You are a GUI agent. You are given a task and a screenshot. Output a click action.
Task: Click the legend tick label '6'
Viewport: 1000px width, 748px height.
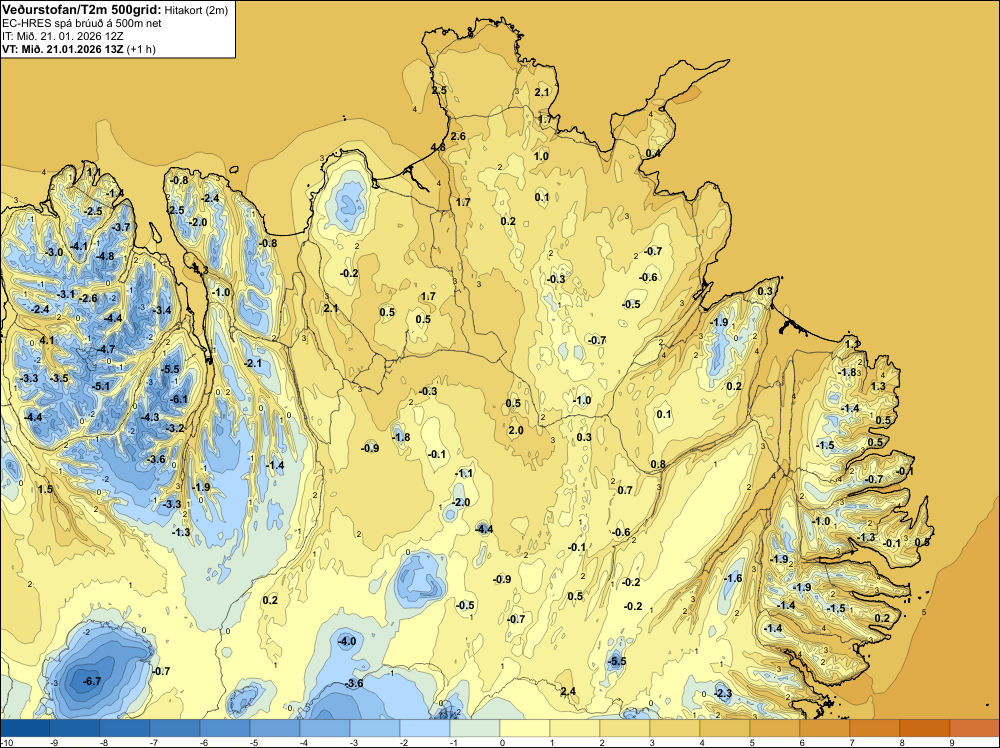(x=802, y=742)
